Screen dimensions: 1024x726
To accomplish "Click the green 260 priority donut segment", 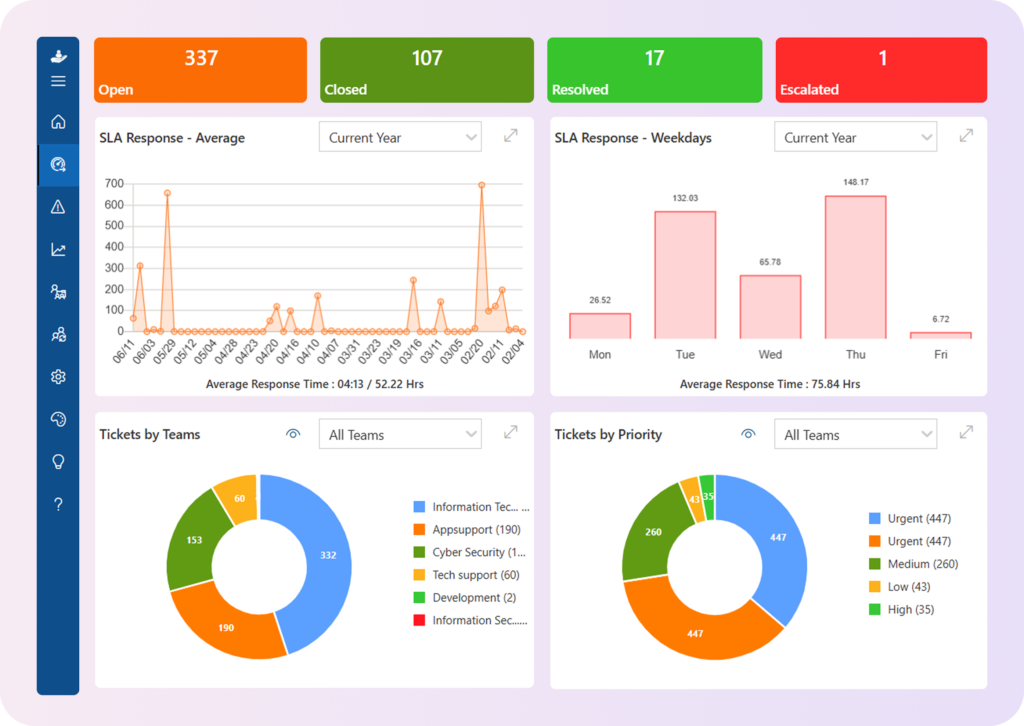I will (653, 532).
